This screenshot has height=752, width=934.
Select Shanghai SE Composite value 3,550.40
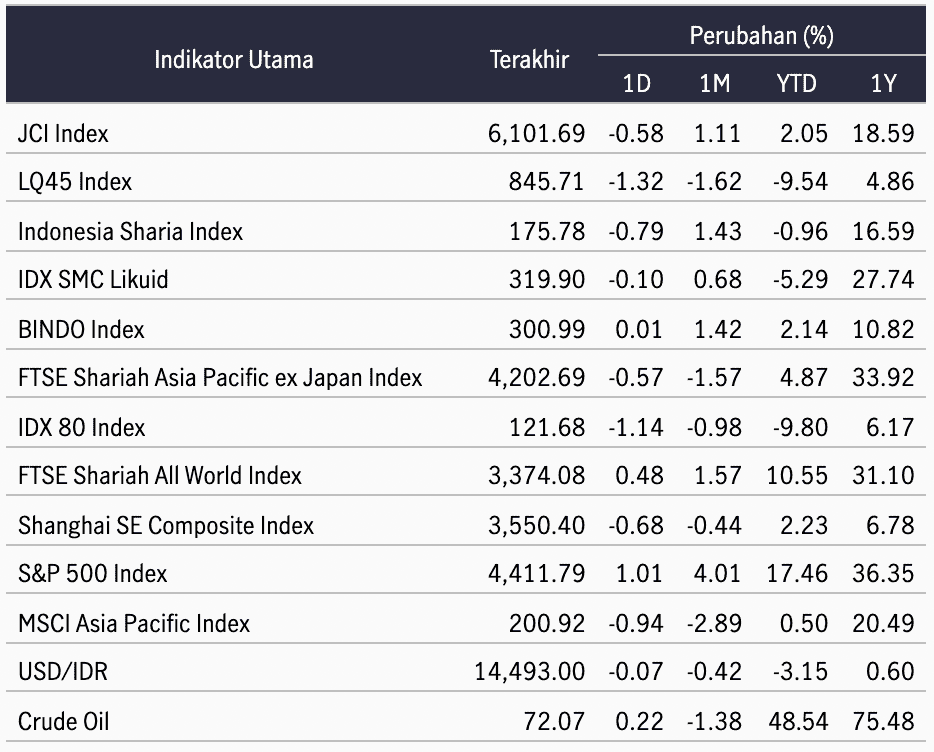(536, 526)
